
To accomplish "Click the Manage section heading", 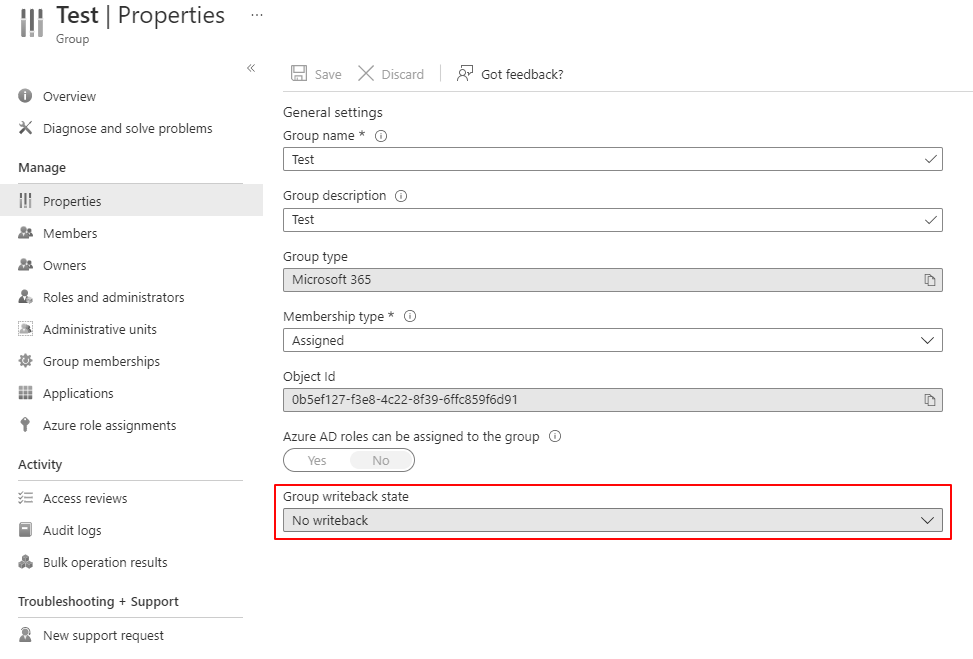I will pos(42,168).
